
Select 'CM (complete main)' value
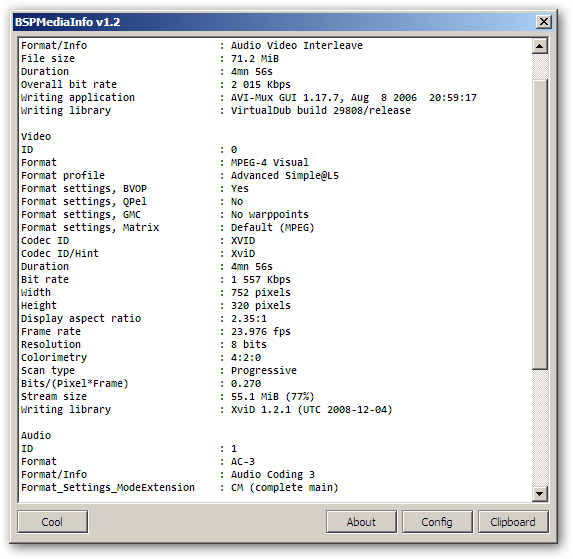click(x=285, y=488)
